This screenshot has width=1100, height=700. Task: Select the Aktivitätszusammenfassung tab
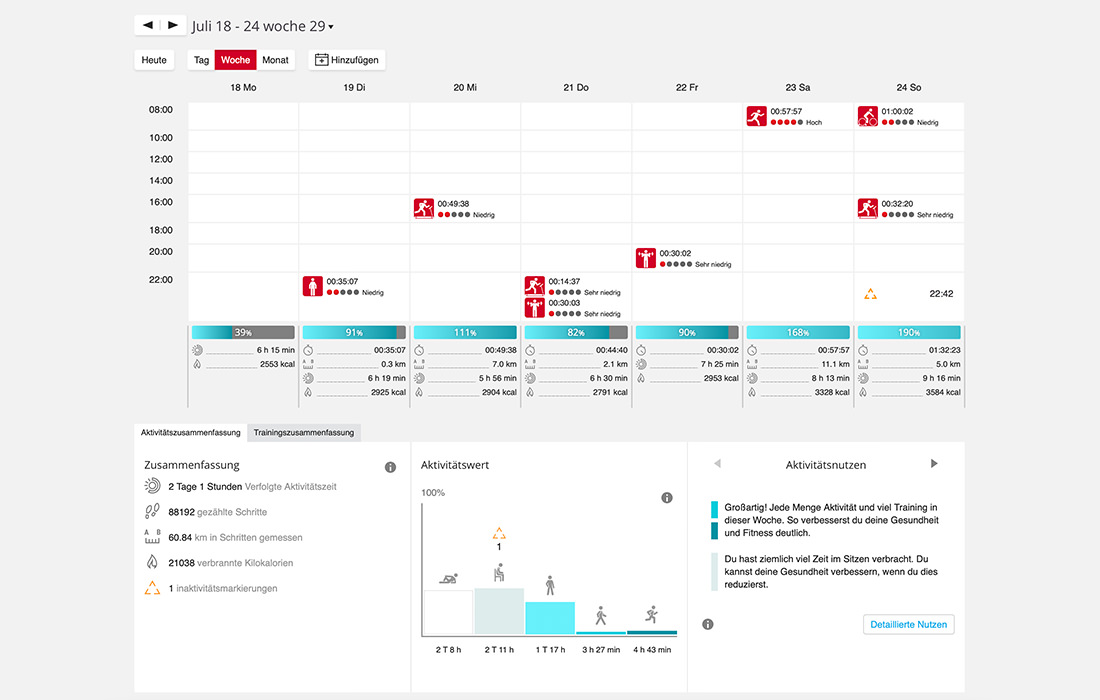(x=190, y=433)
